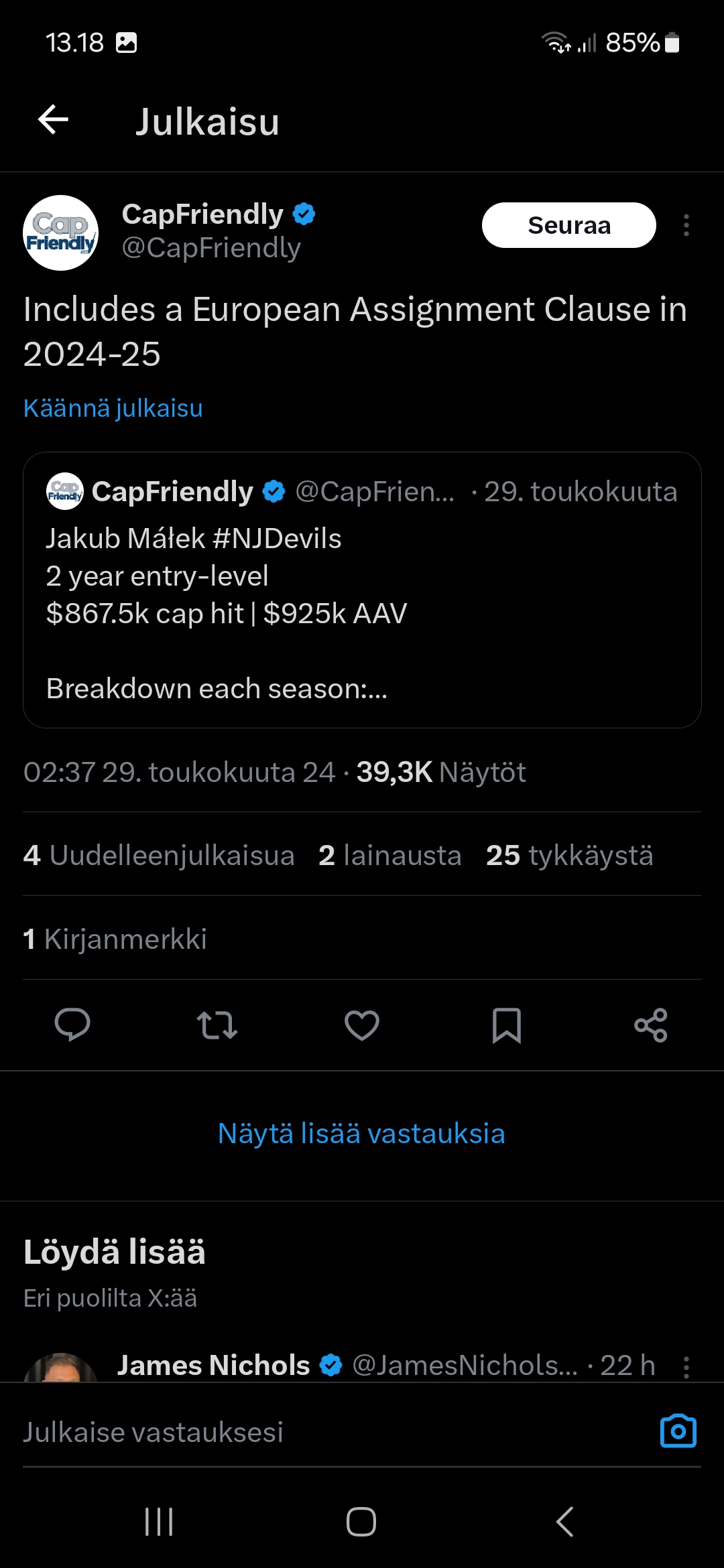Like the post with heart icon
Screen dimensions: 724x1568
tap(362, 1025)
